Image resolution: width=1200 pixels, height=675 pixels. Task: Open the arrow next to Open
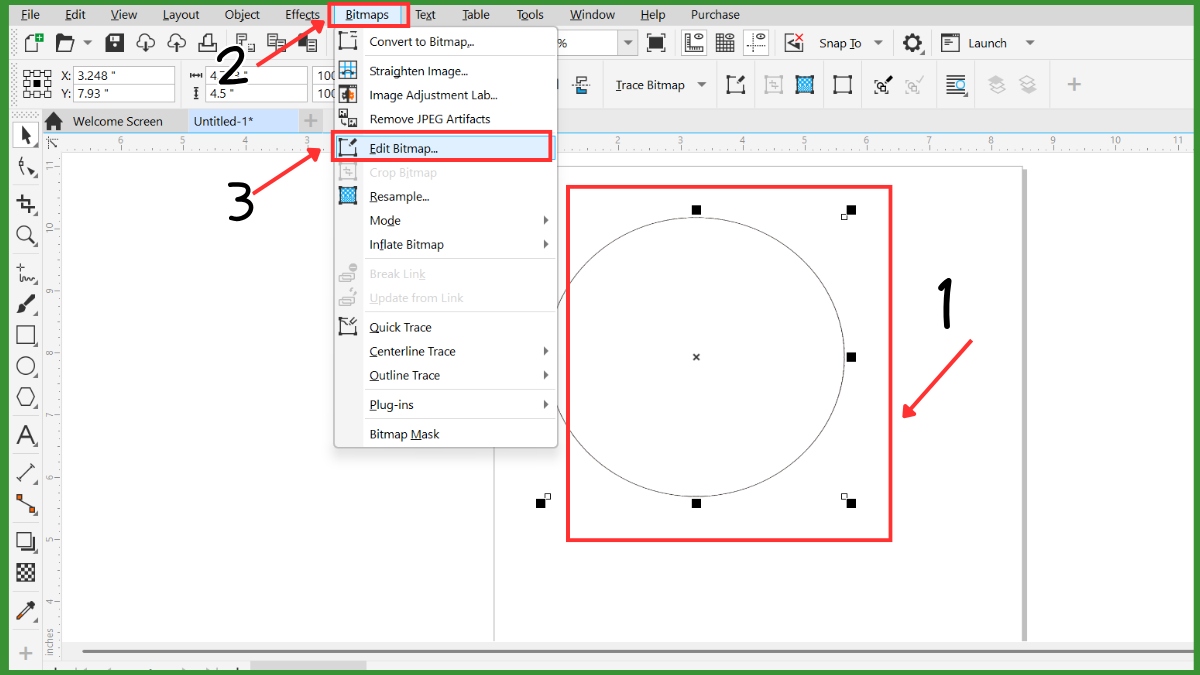(x=87, y=43)
